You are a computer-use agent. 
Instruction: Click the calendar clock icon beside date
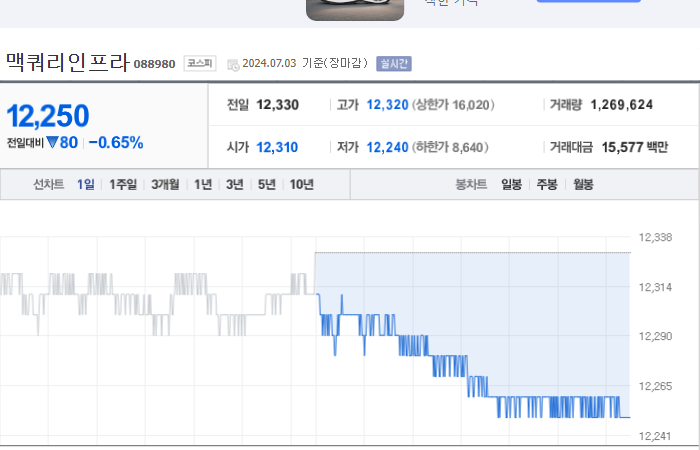tap(233, 65)
